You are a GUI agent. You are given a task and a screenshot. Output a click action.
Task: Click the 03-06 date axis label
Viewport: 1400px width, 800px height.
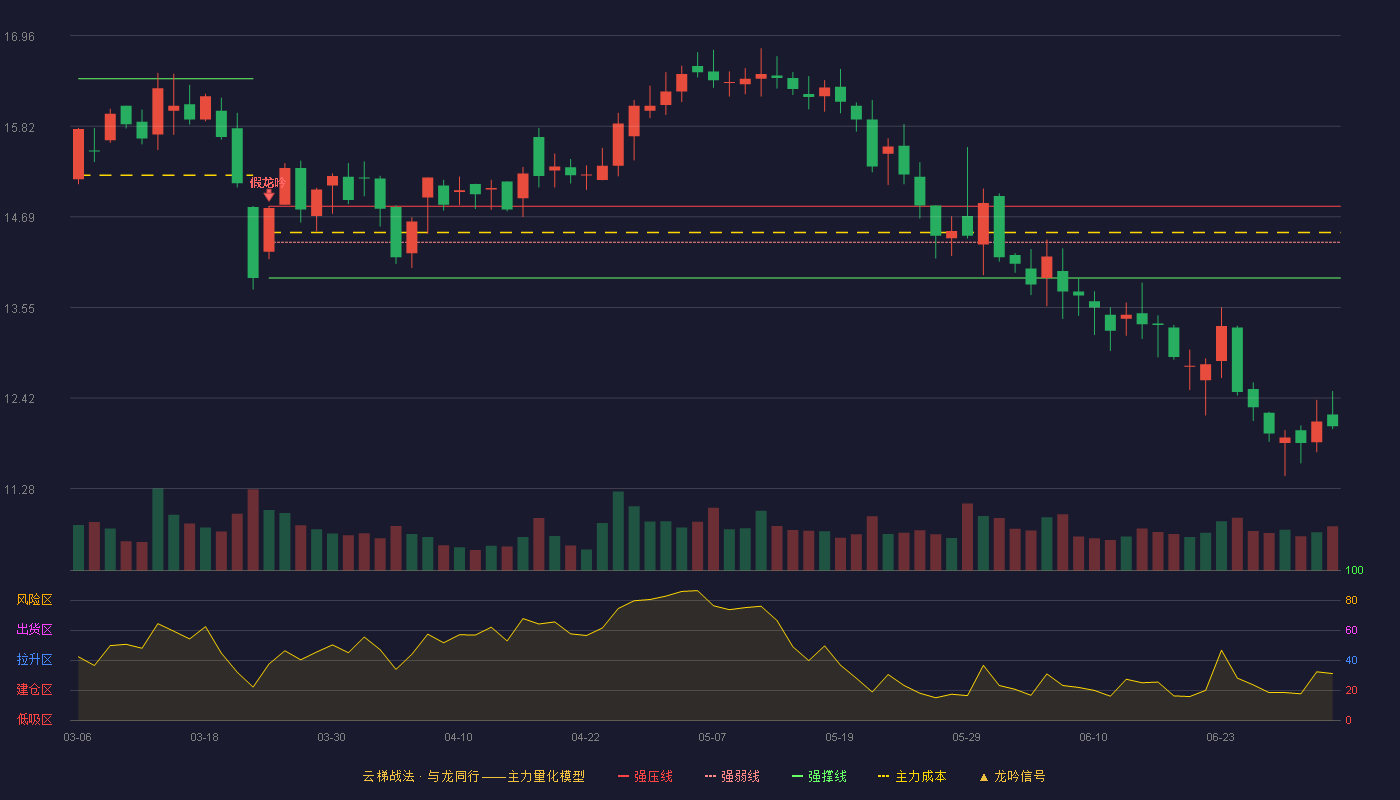point(77,737)
